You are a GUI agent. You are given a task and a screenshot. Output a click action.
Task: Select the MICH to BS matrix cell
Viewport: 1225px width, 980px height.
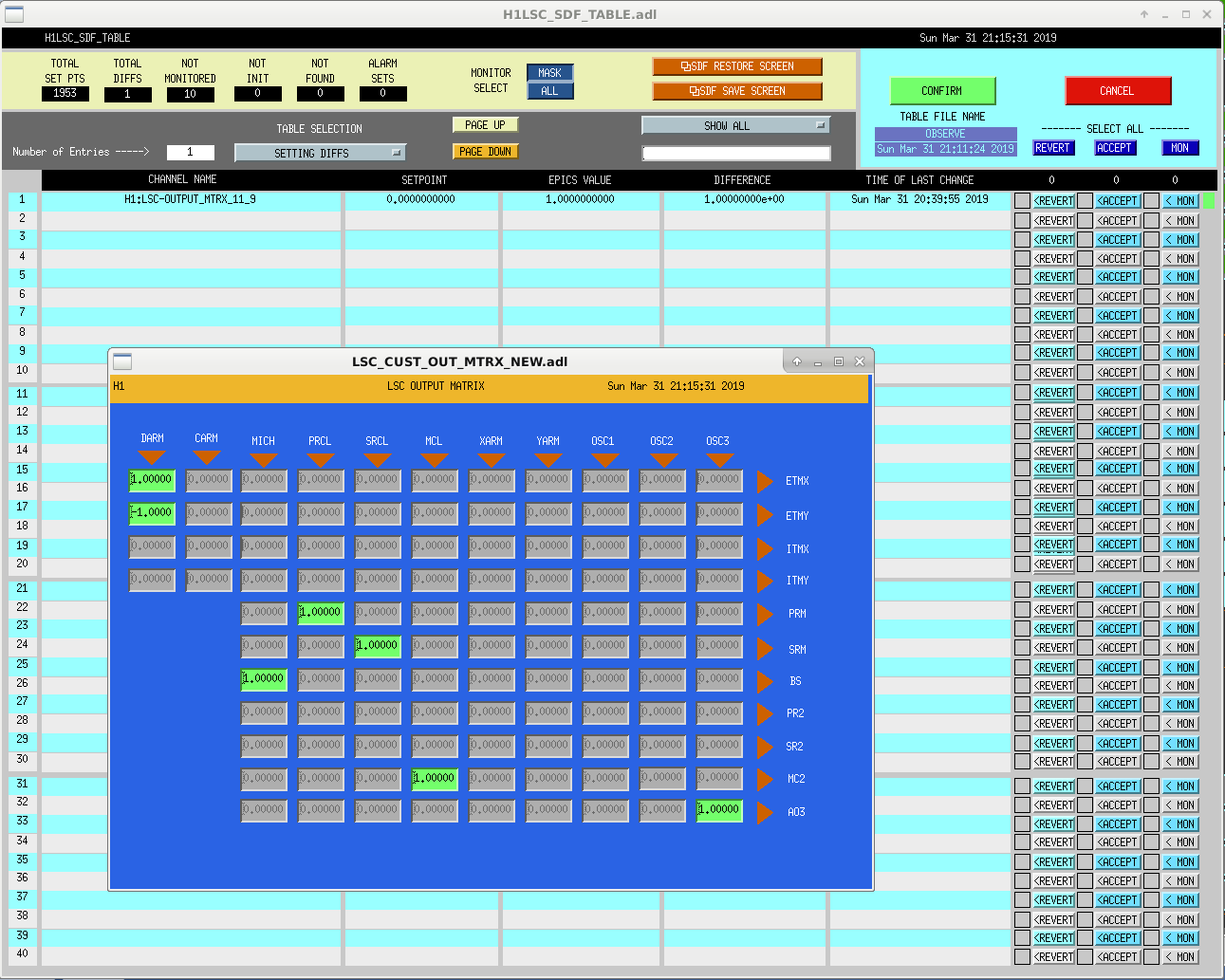pos(264,679)
